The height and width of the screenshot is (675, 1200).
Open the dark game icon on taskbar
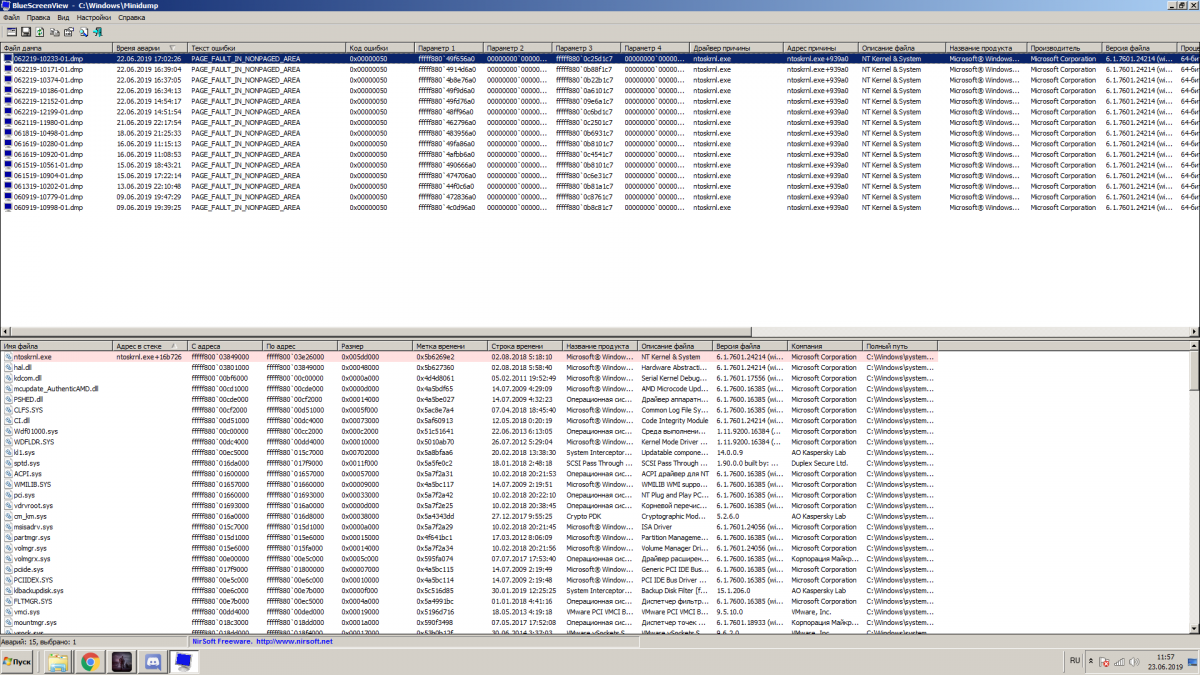point(121,661)
